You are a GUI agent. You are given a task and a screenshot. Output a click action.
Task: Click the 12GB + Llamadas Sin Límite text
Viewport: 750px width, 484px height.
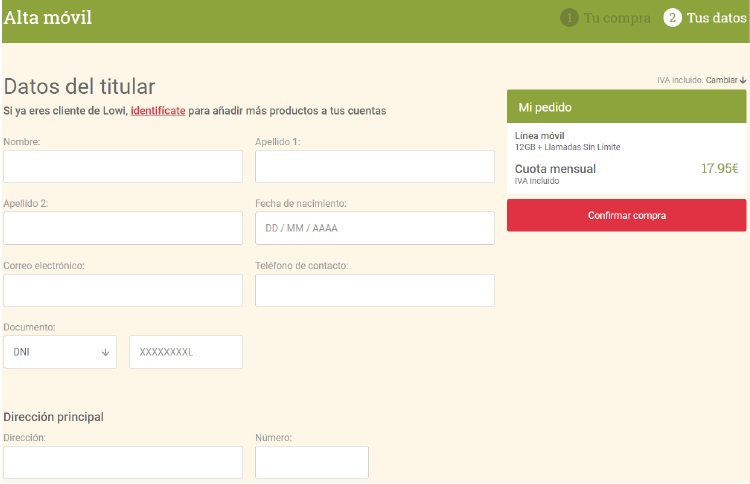(x=567, y=147)
